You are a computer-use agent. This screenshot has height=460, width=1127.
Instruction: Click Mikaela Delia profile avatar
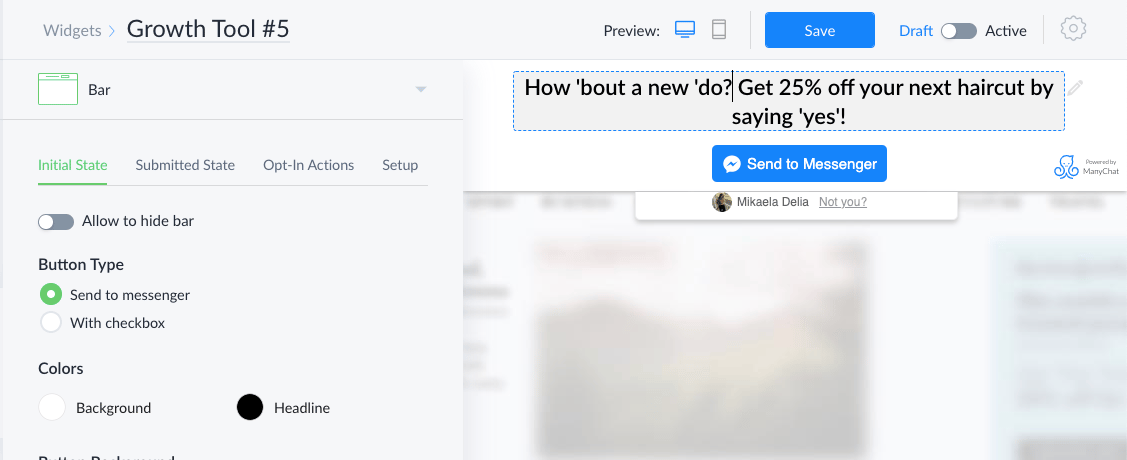pyautogui.click(x=722, y=202)
